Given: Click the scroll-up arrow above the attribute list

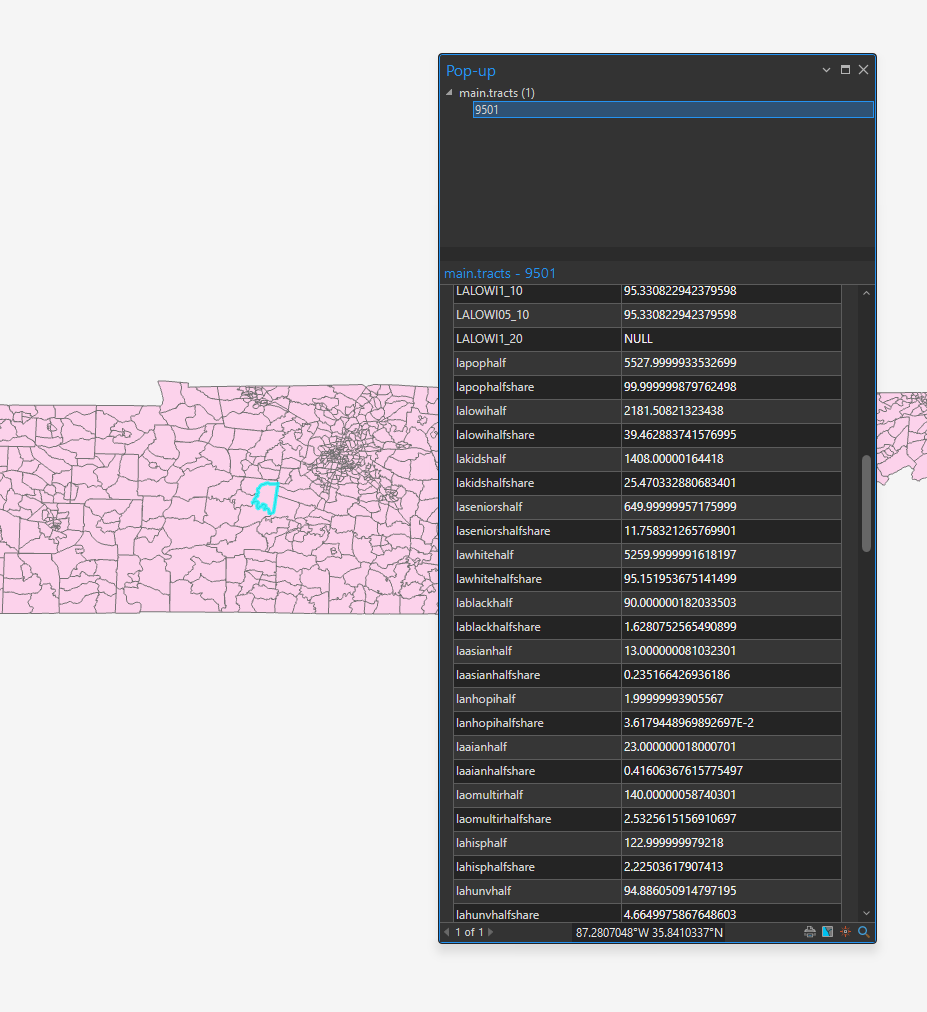Looking at the screenshot, I should [865, 292].
